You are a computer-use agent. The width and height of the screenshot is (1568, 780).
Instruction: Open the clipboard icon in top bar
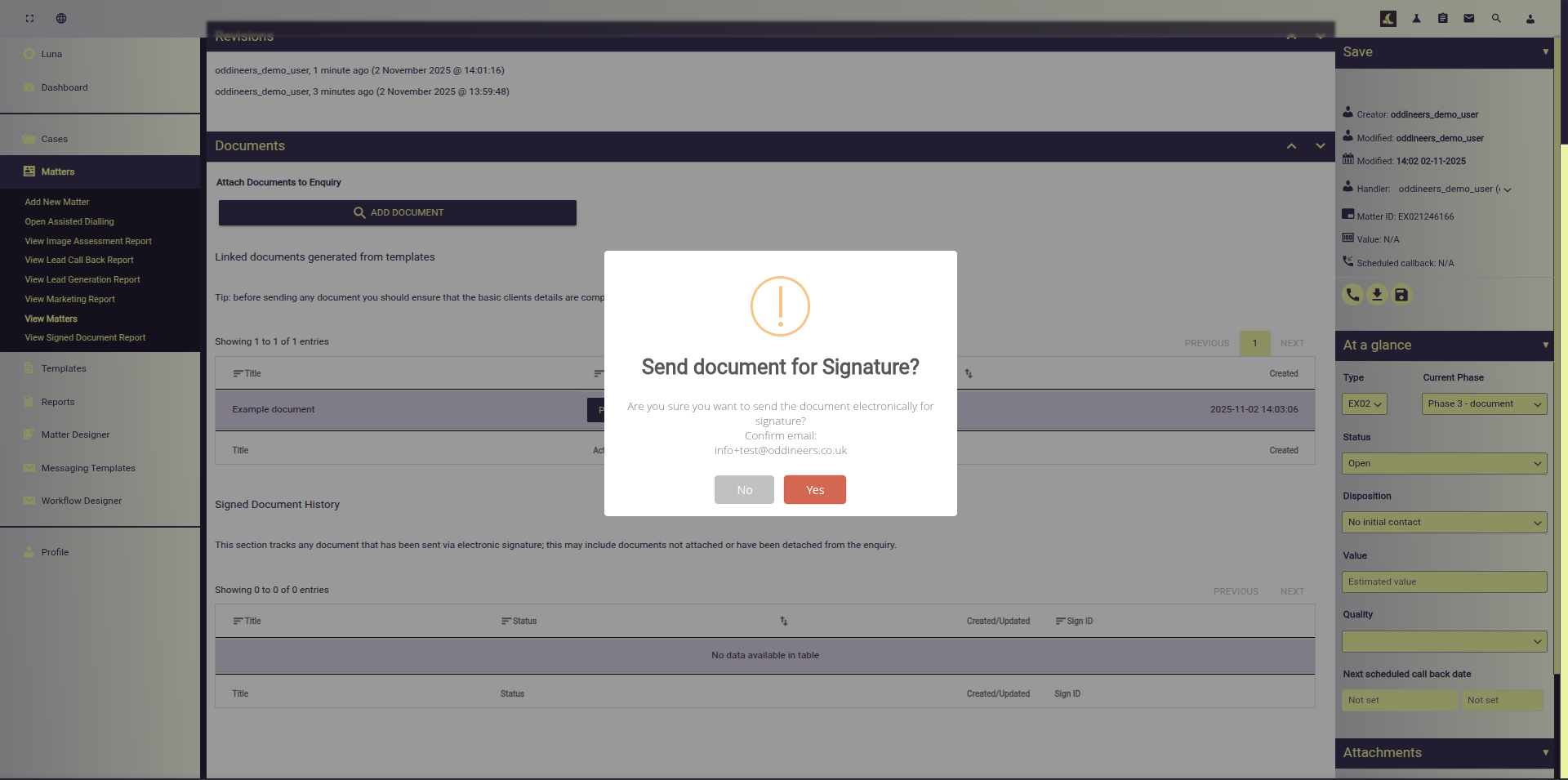coord(1442,18)
